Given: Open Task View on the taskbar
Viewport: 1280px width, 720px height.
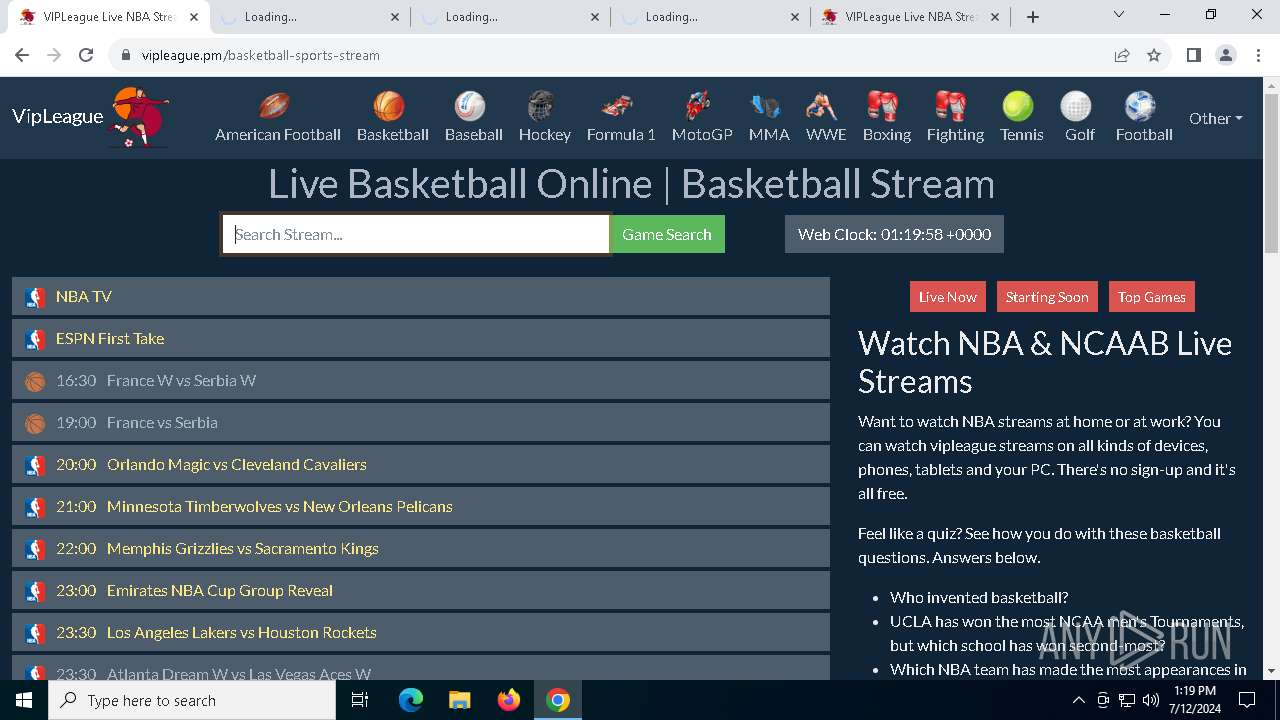Looking at the screenshot, I should (361, 700).
